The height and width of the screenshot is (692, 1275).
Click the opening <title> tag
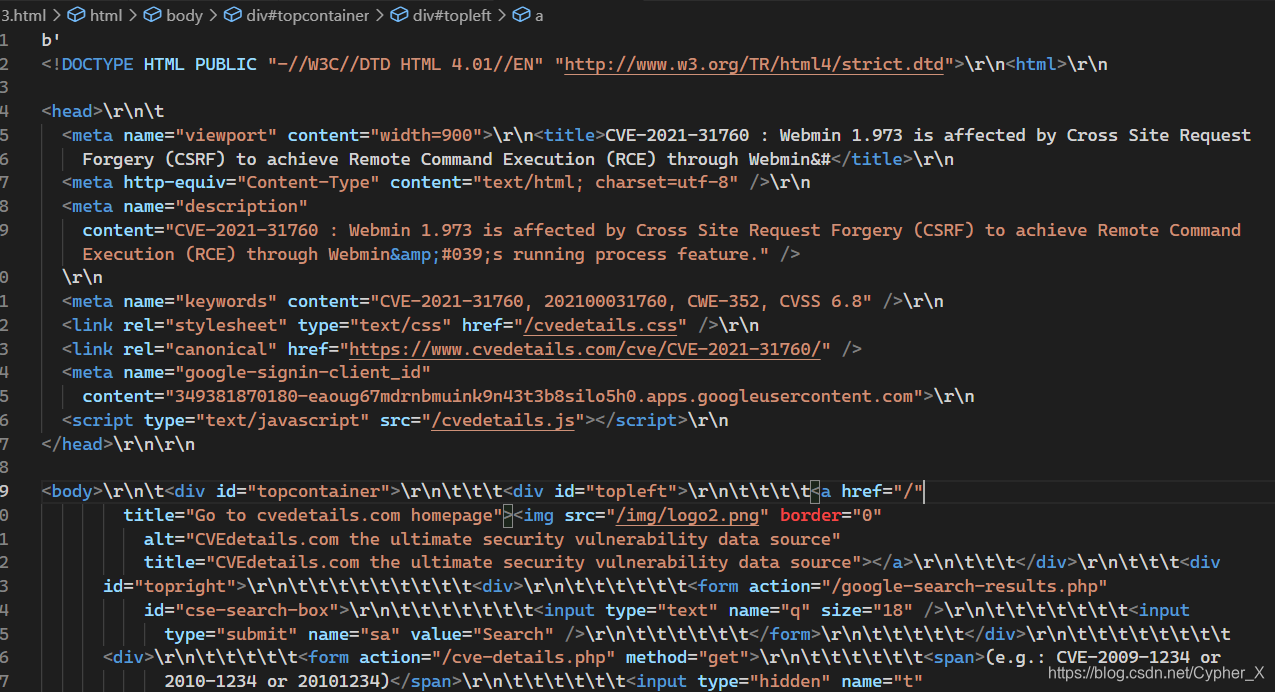point(570,135)
